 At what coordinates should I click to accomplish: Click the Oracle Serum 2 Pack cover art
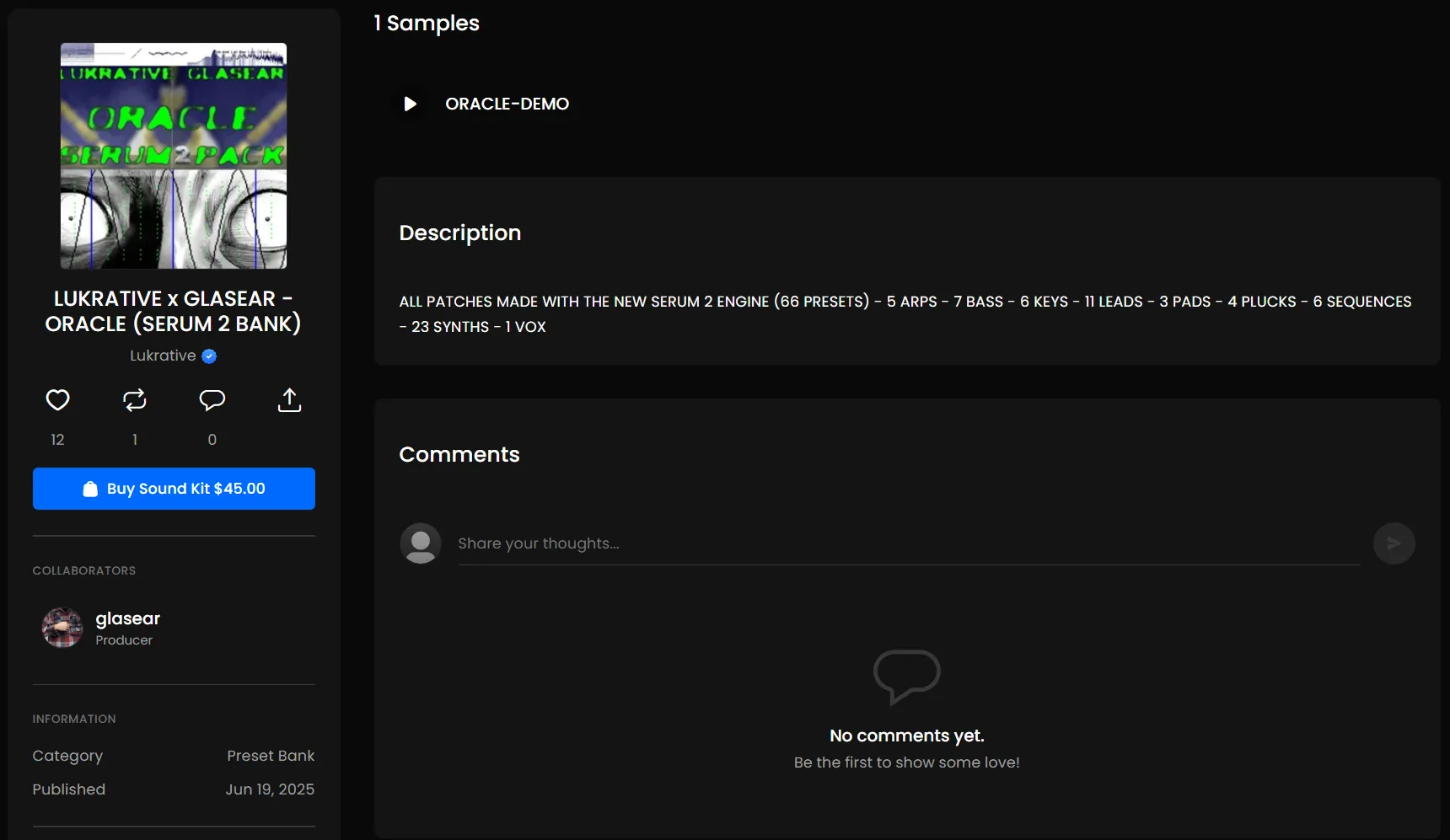[x=174, y=156]
